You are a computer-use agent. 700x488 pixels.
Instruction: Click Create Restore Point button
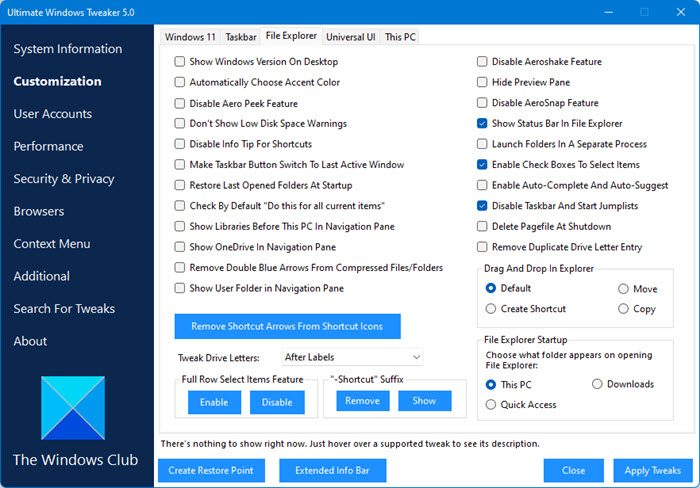click(x=211, y=470)
